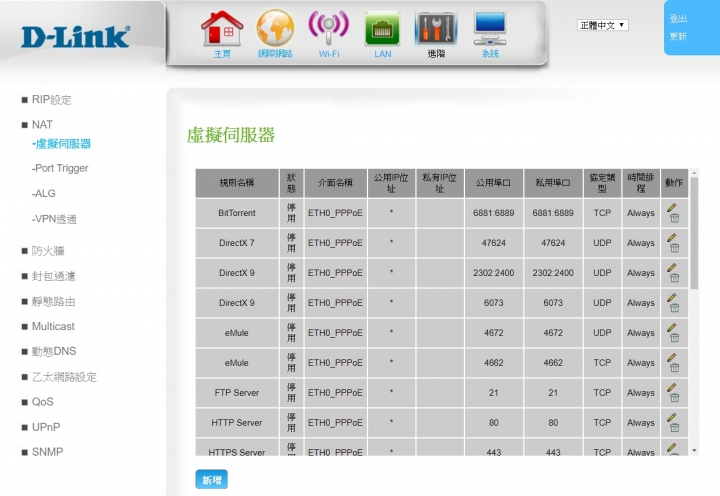Edit eMule UDP 4672 rule pencil icon
Screen dimensions: 720x496
(672, 327)
